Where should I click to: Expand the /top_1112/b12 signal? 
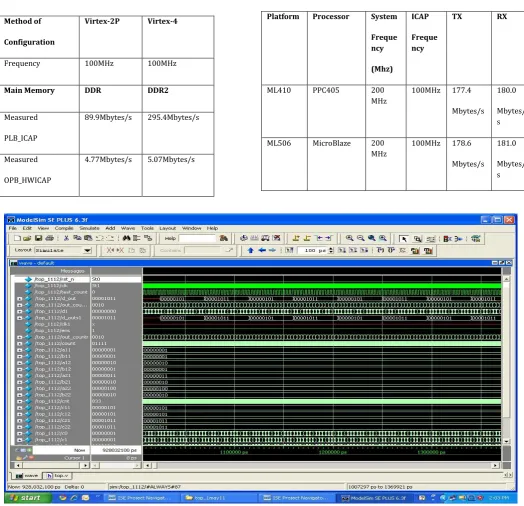19,369
